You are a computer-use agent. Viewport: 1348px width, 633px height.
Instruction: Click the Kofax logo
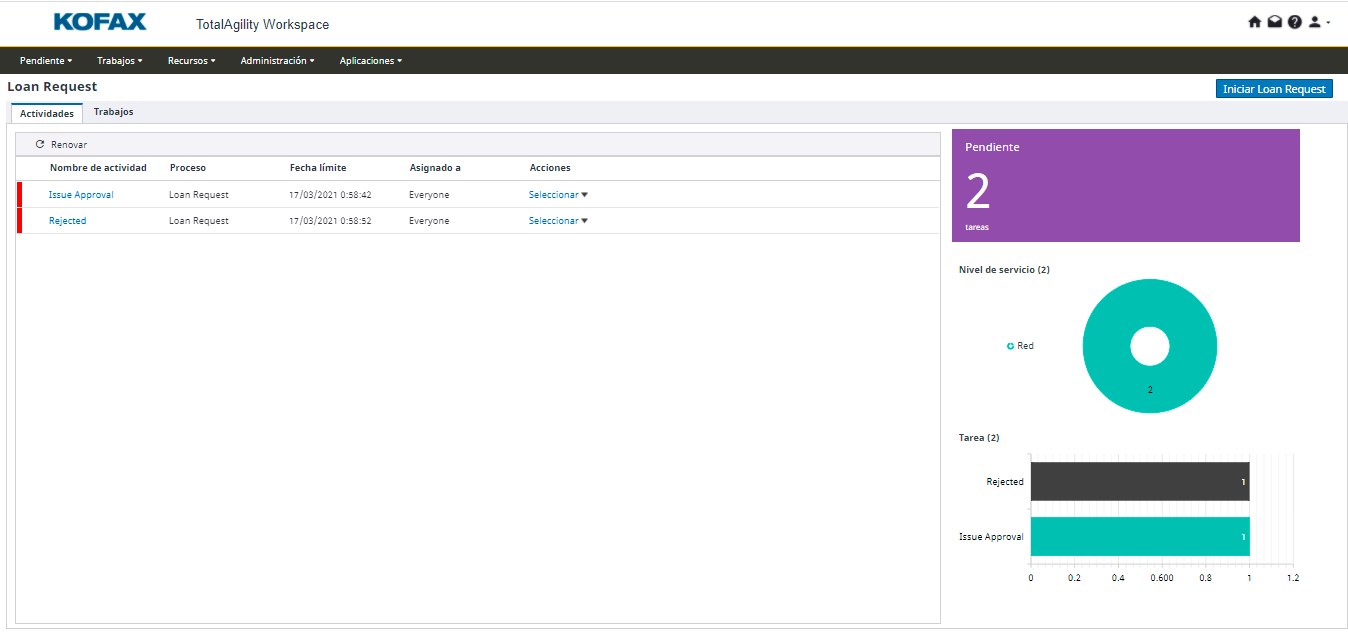click(x=100, y=22)
